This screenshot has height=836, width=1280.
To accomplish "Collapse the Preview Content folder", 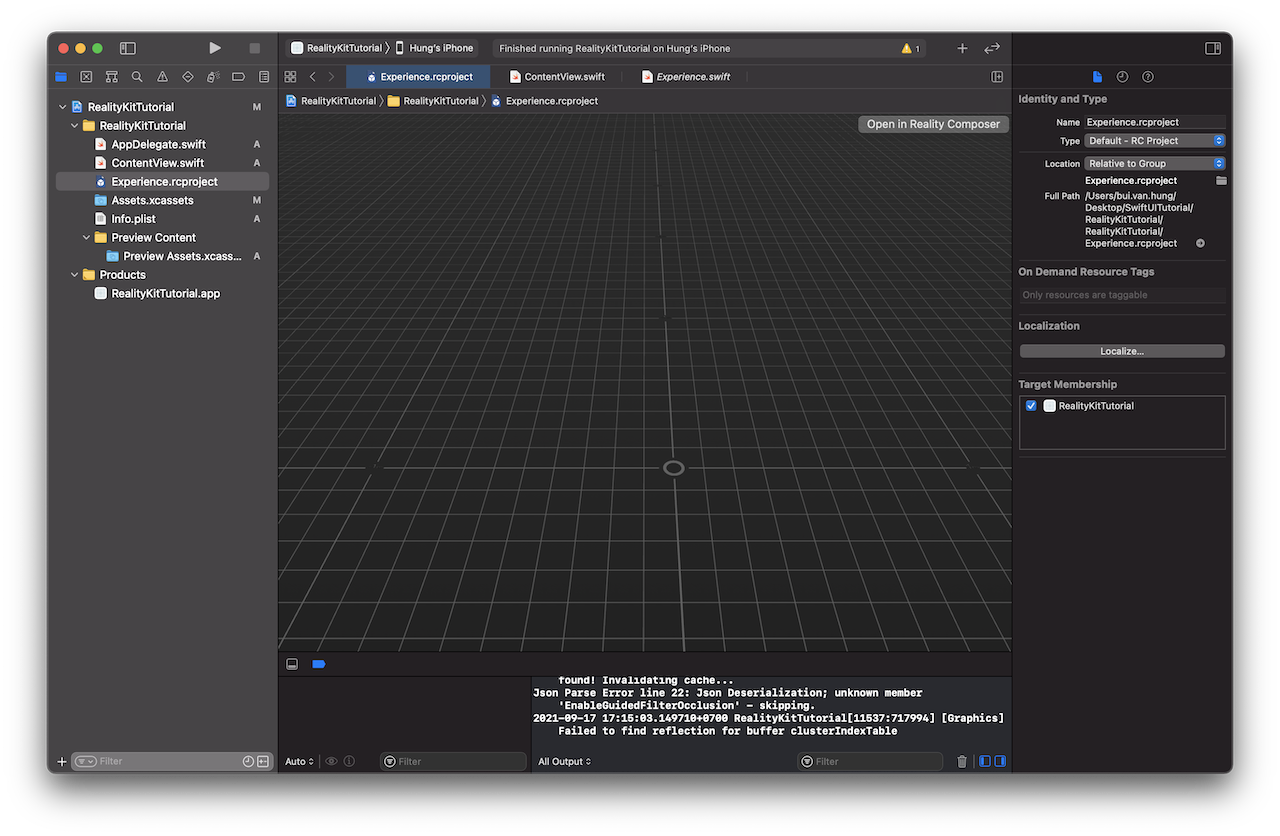I will point(87,238).
